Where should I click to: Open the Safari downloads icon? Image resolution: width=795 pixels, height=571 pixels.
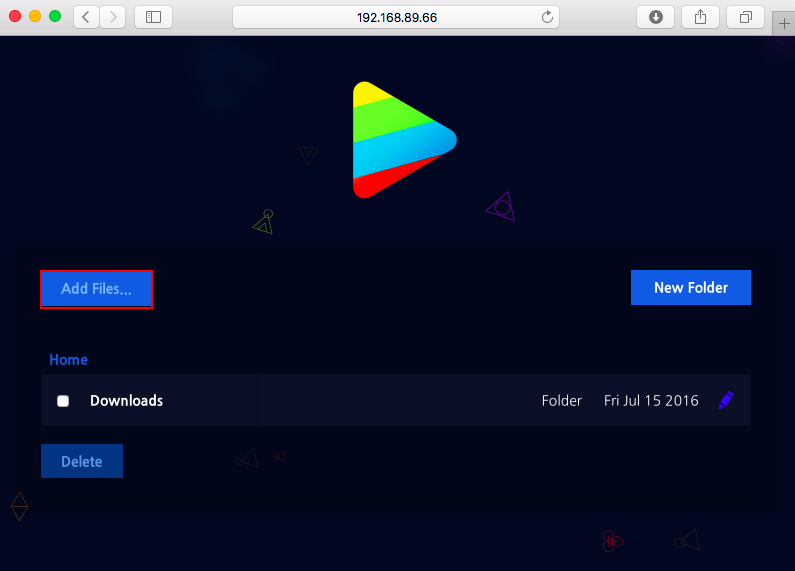(x=656, y=17)
